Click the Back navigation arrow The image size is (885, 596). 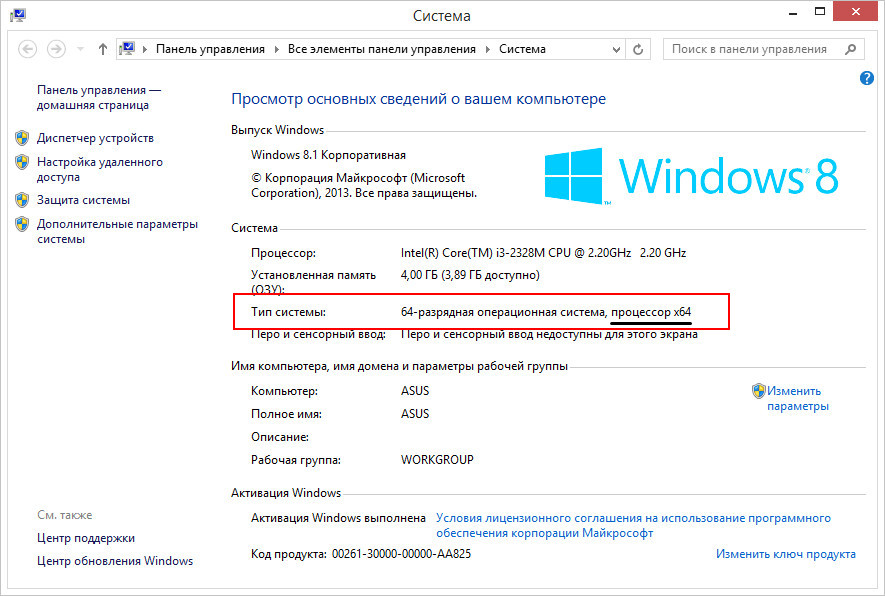[28, 49]
